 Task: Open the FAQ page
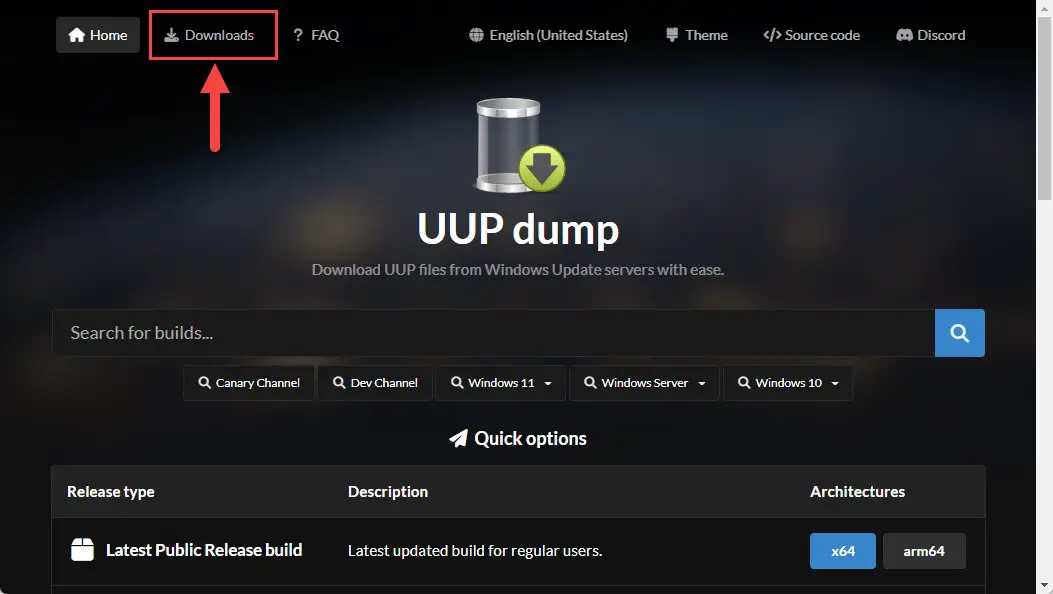[316, 35]
